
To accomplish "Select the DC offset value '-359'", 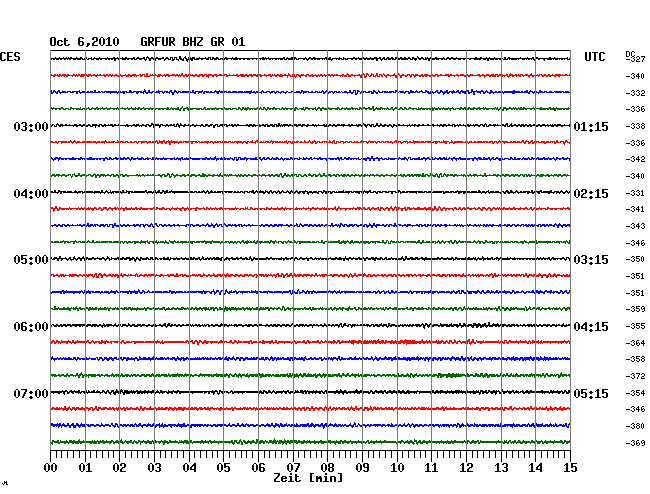I will coord(635,309).
